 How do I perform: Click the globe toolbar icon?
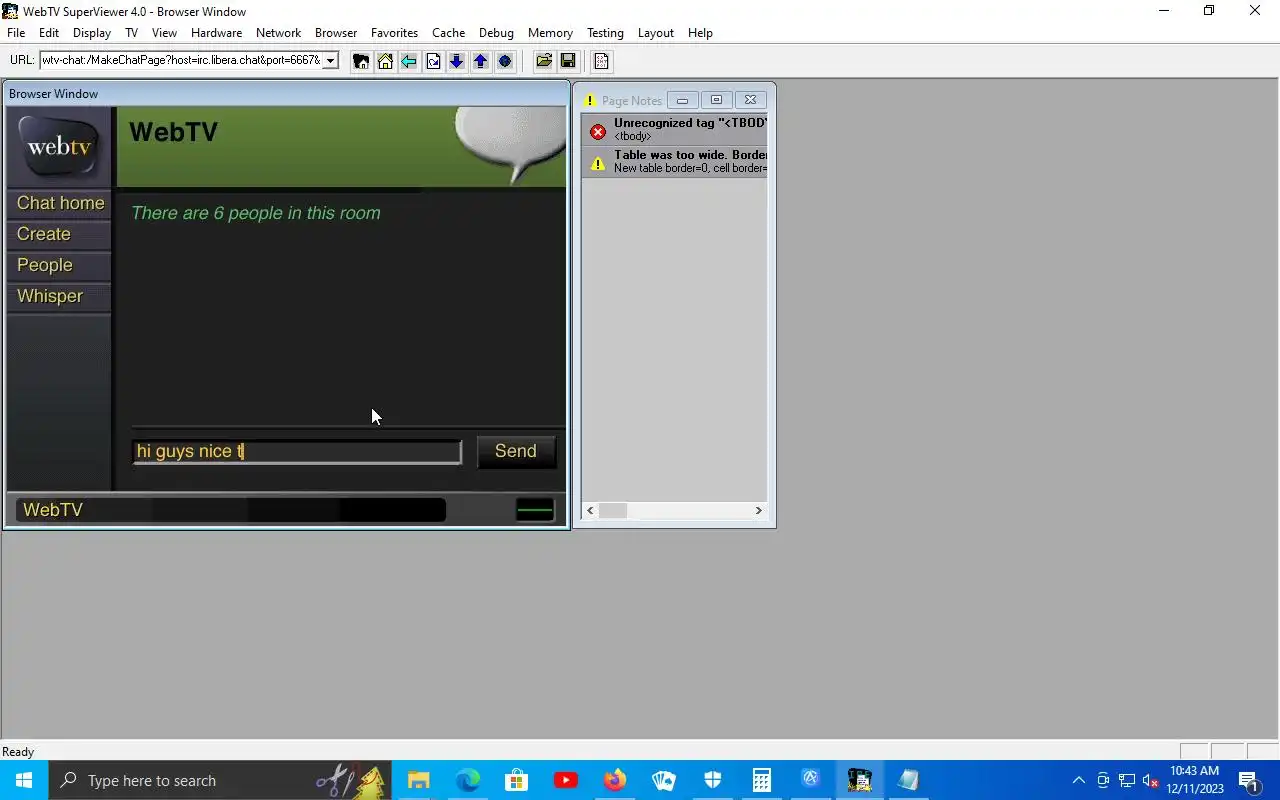coord(504,61)
